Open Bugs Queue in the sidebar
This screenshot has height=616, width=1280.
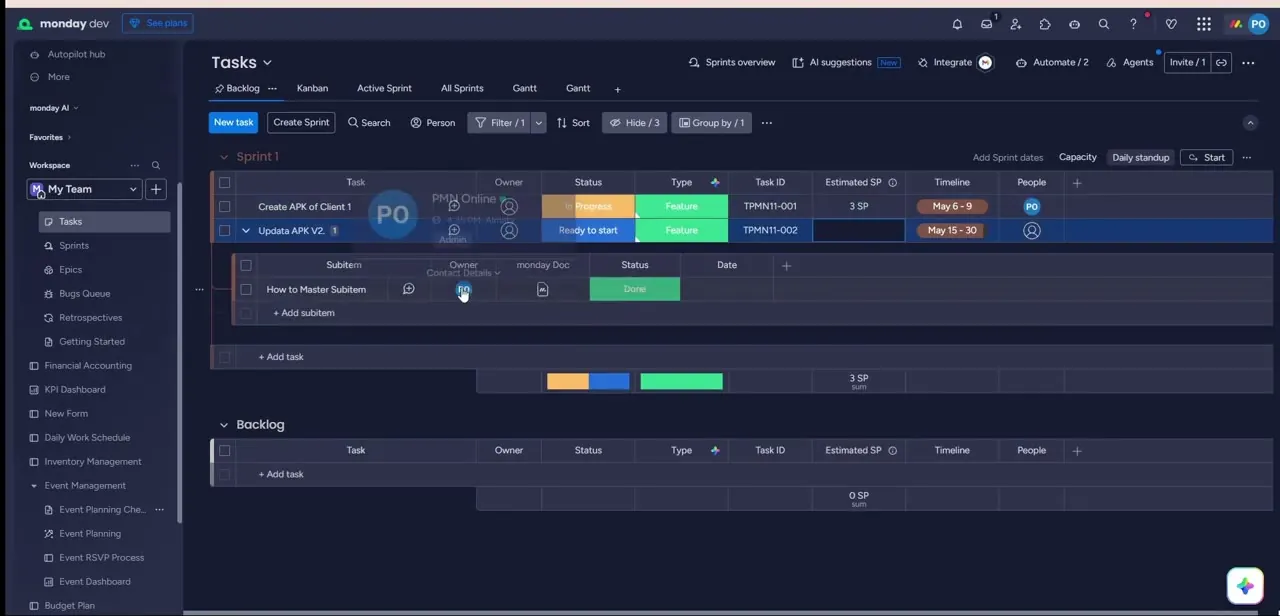click(84, 294)
